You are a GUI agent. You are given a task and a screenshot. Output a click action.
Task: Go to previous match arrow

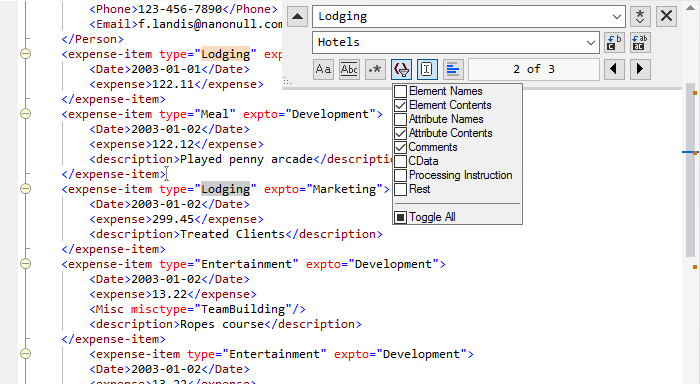pos(614,69)
